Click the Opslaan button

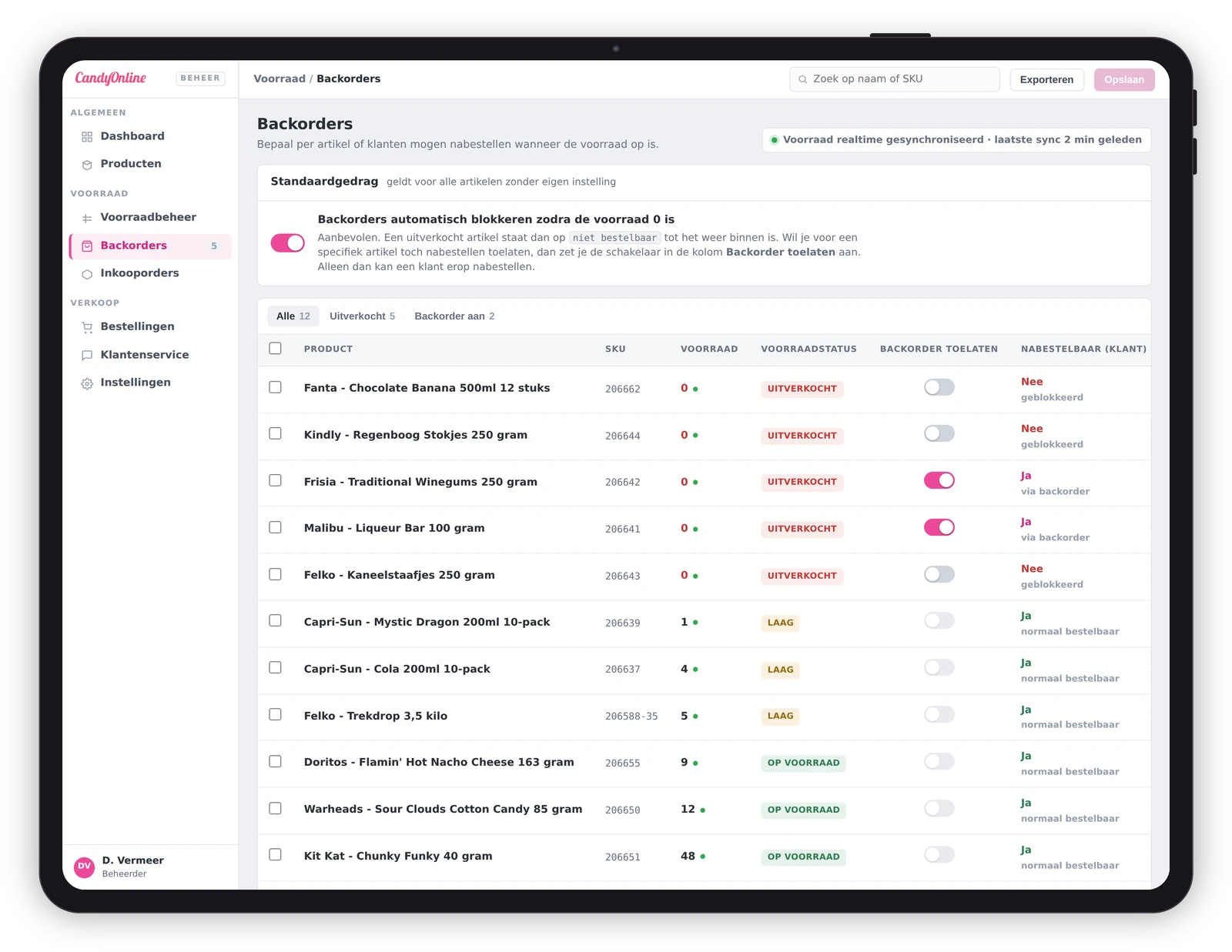point(1124,79)
